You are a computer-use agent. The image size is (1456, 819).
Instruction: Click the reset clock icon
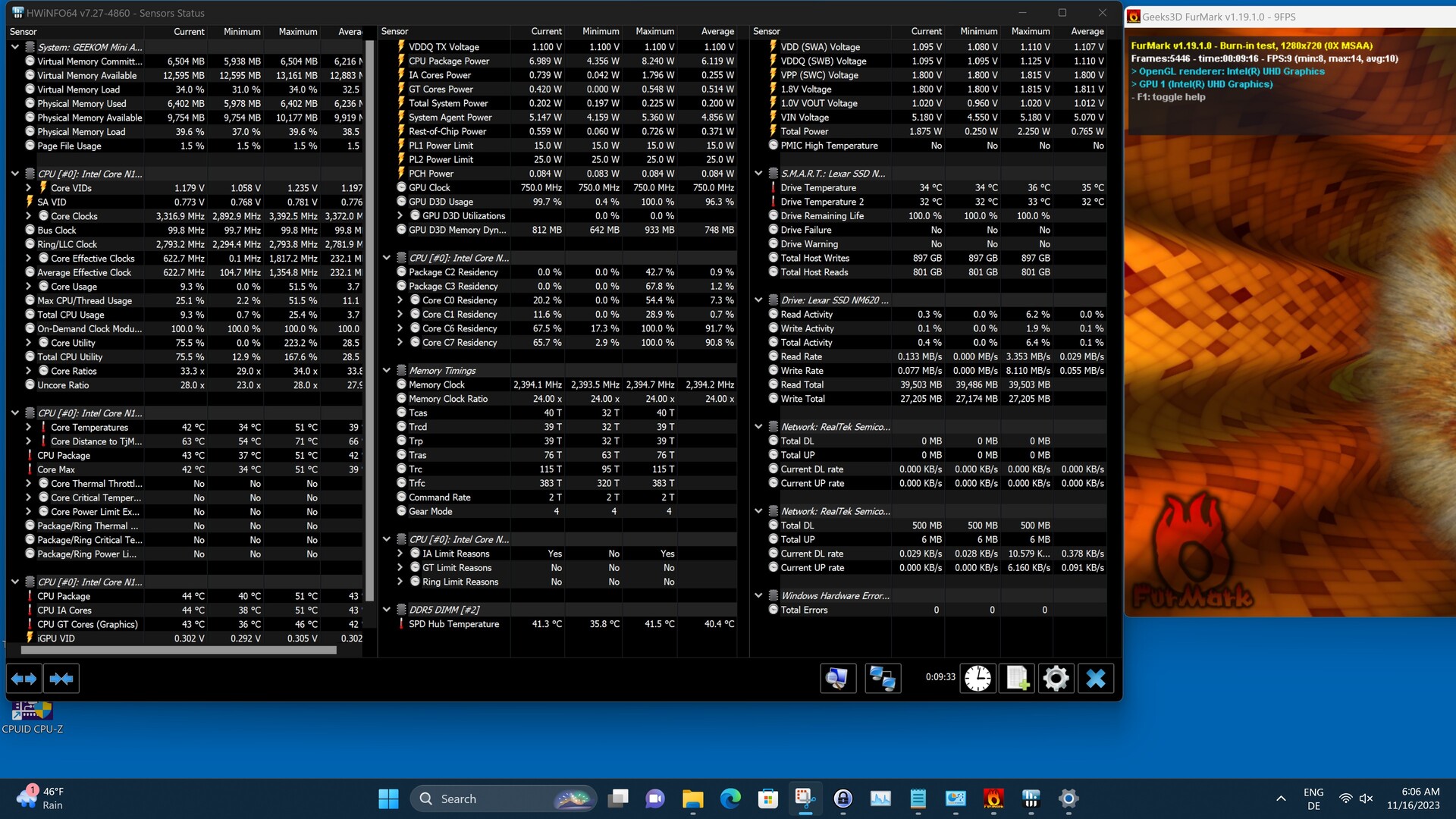click(x=977, y=678)
